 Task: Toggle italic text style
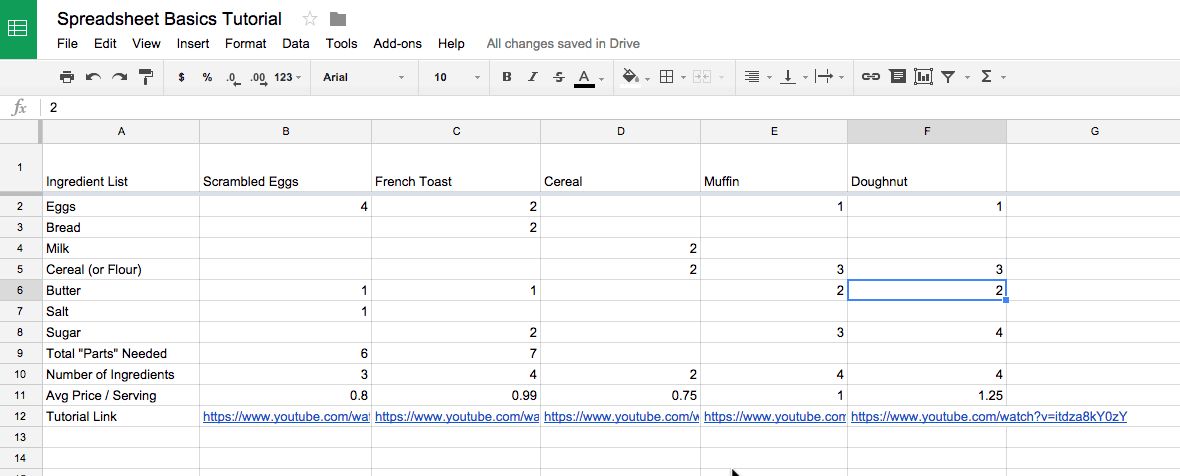[x=533, y=77]
